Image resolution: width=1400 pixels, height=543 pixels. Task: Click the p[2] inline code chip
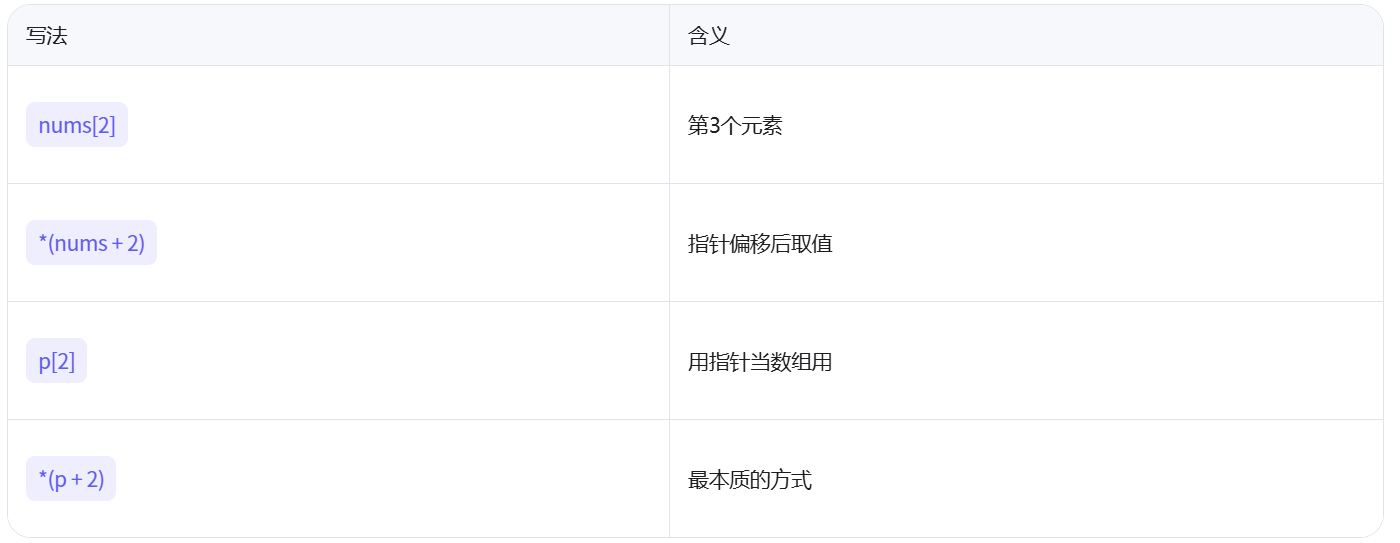56,361
